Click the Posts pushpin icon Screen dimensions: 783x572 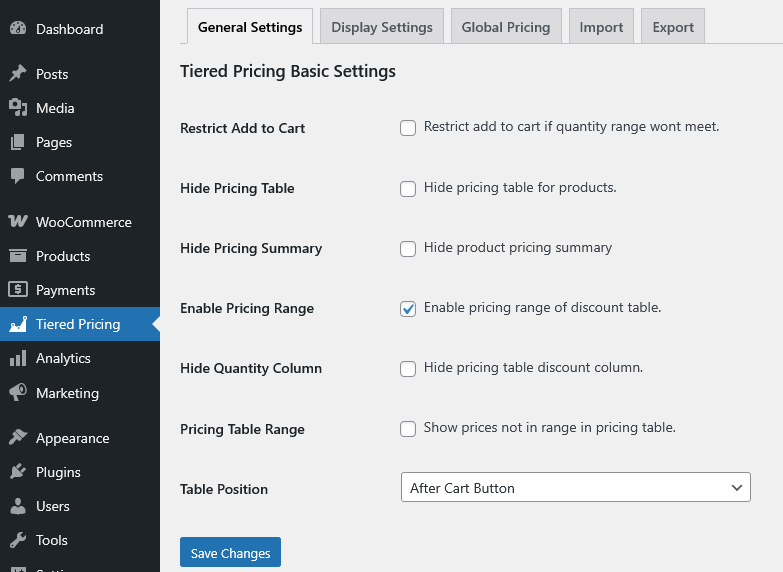click(x=18, y=74)
